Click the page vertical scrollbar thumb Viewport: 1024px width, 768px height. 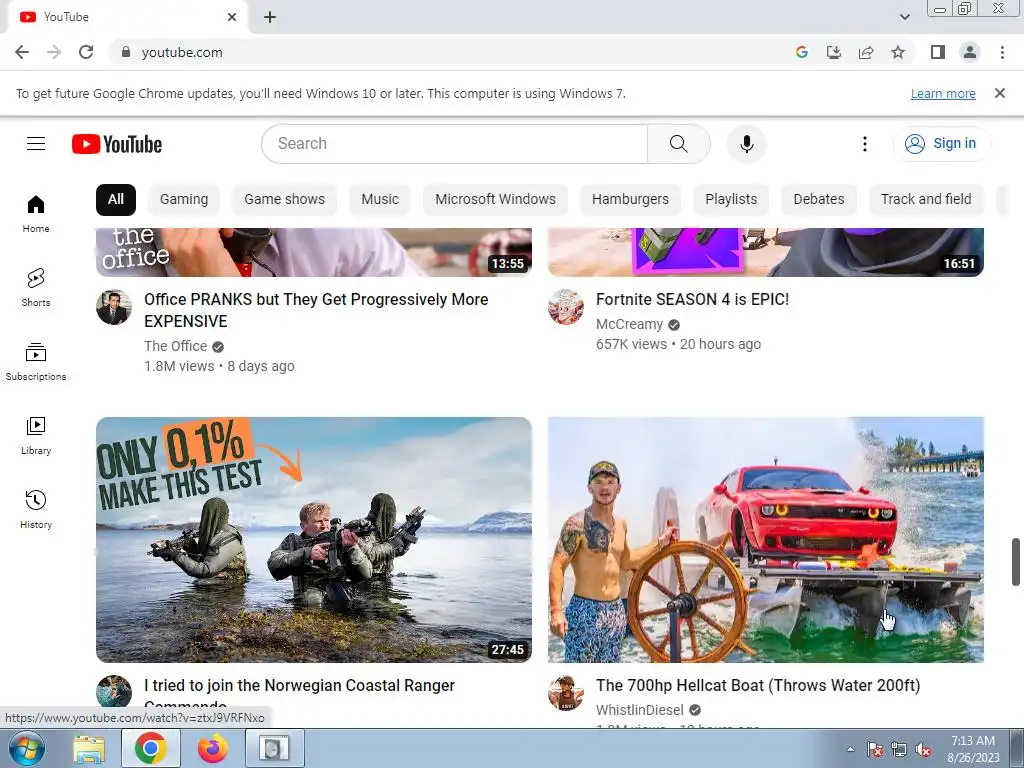pos(1016,562)
